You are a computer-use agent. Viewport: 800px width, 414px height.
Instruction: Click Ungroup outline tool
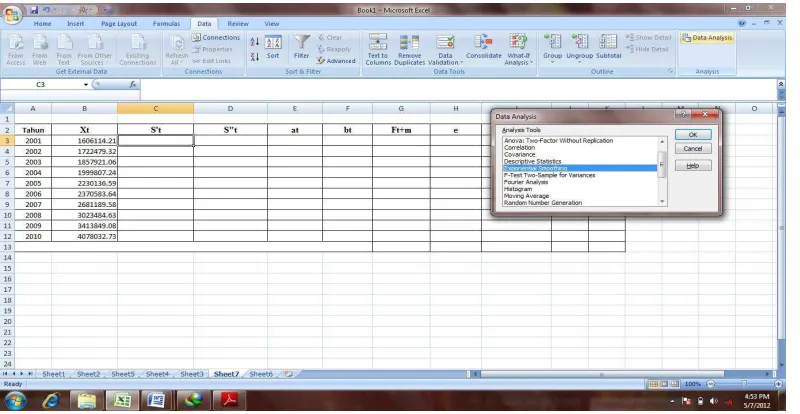click(x=580, y=48)
